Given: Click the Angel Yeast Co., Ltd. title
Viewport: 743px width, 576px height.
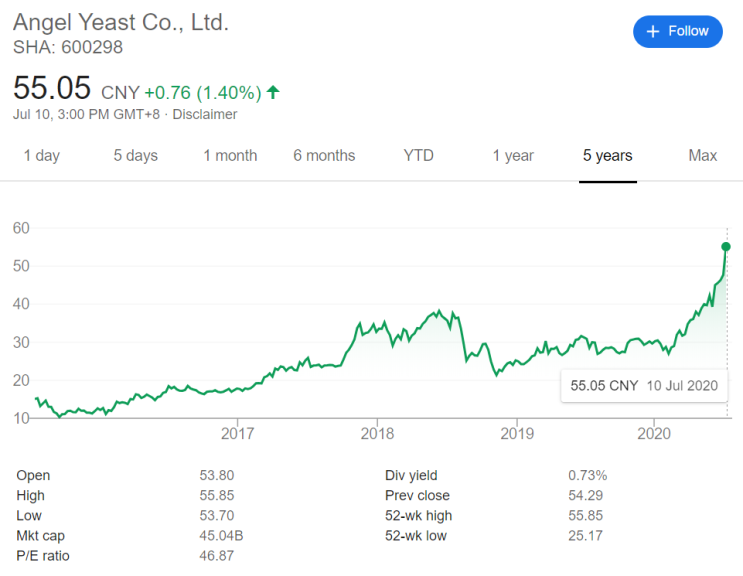Looking at the screenshot, I should pos(121,22).
